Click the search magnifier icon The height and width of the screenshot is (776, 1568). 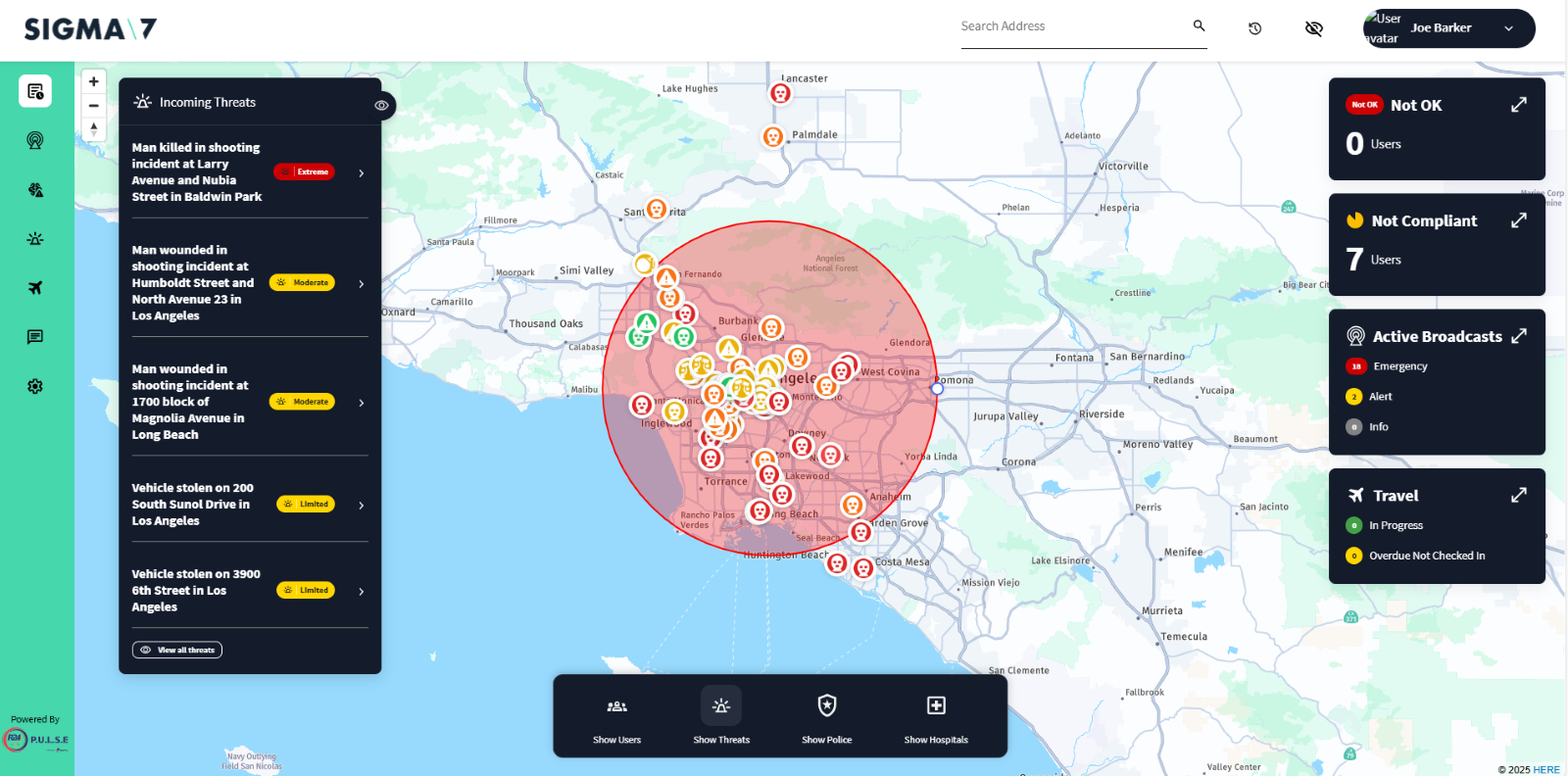(1199, 26)
